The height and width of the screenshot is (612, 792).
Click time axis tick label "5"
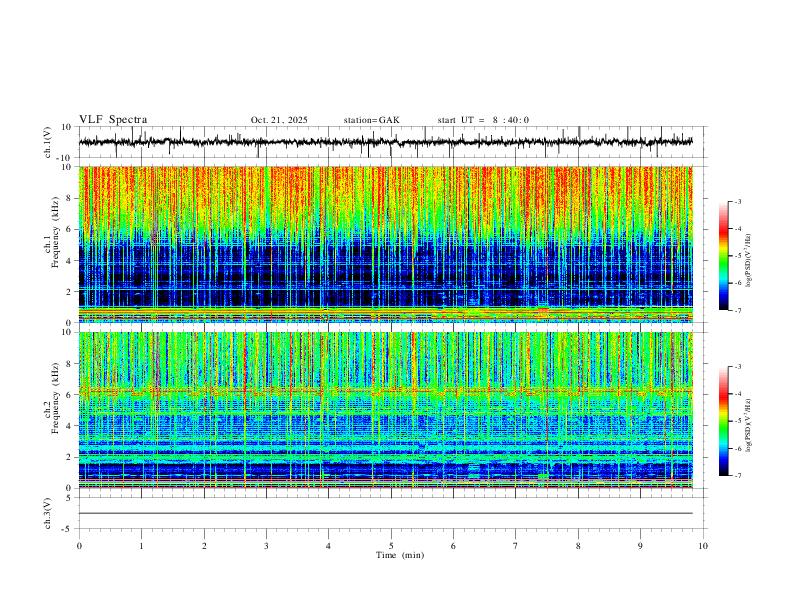391,546
